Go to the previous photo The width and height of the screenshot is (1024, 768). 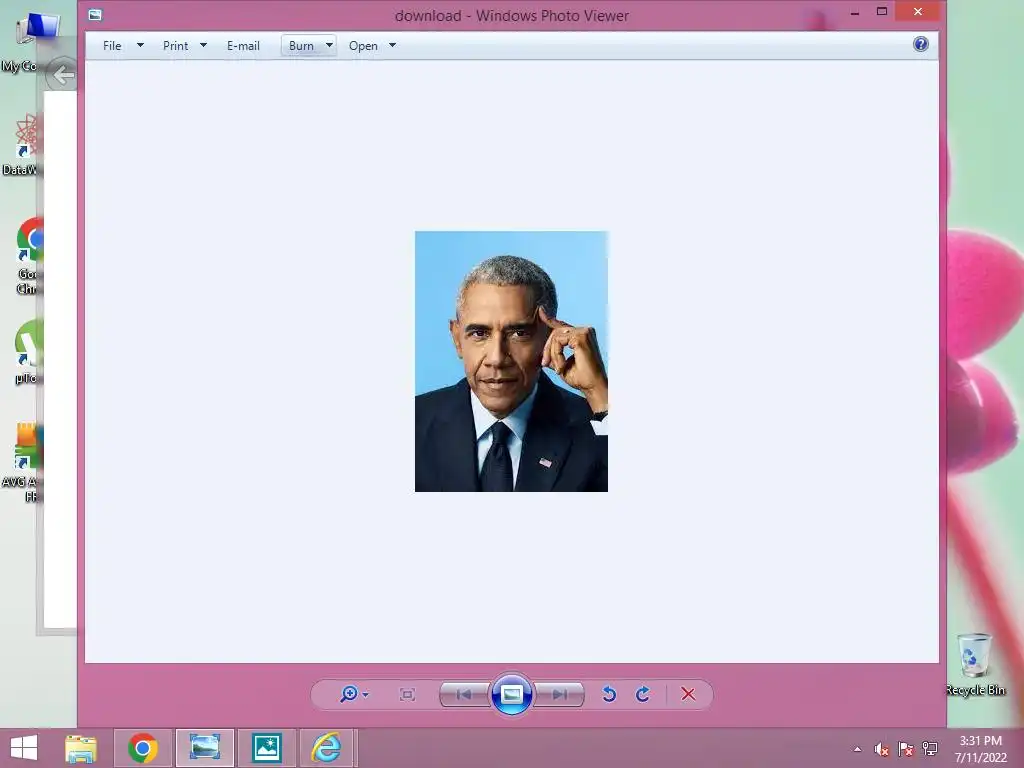[464, 694]
